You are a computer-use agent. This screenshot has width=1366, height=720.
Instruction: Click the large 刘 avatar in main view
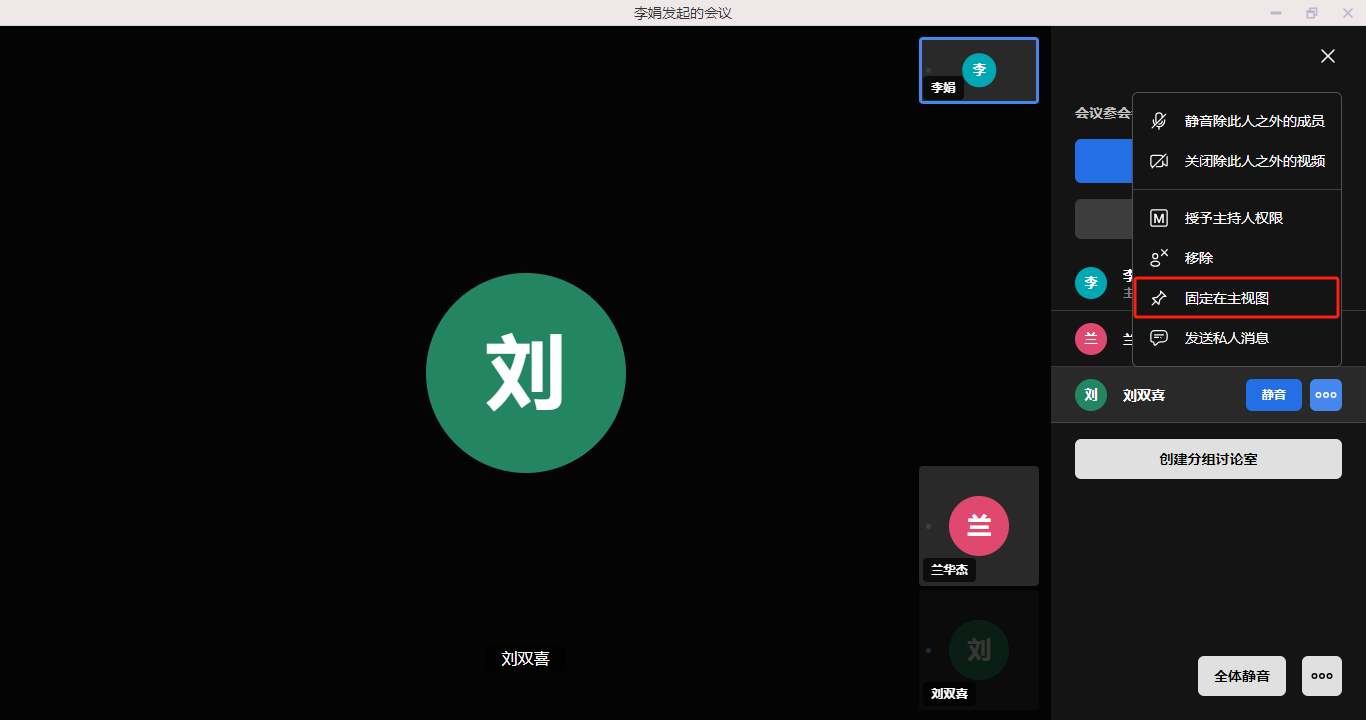tap(526, 373)
